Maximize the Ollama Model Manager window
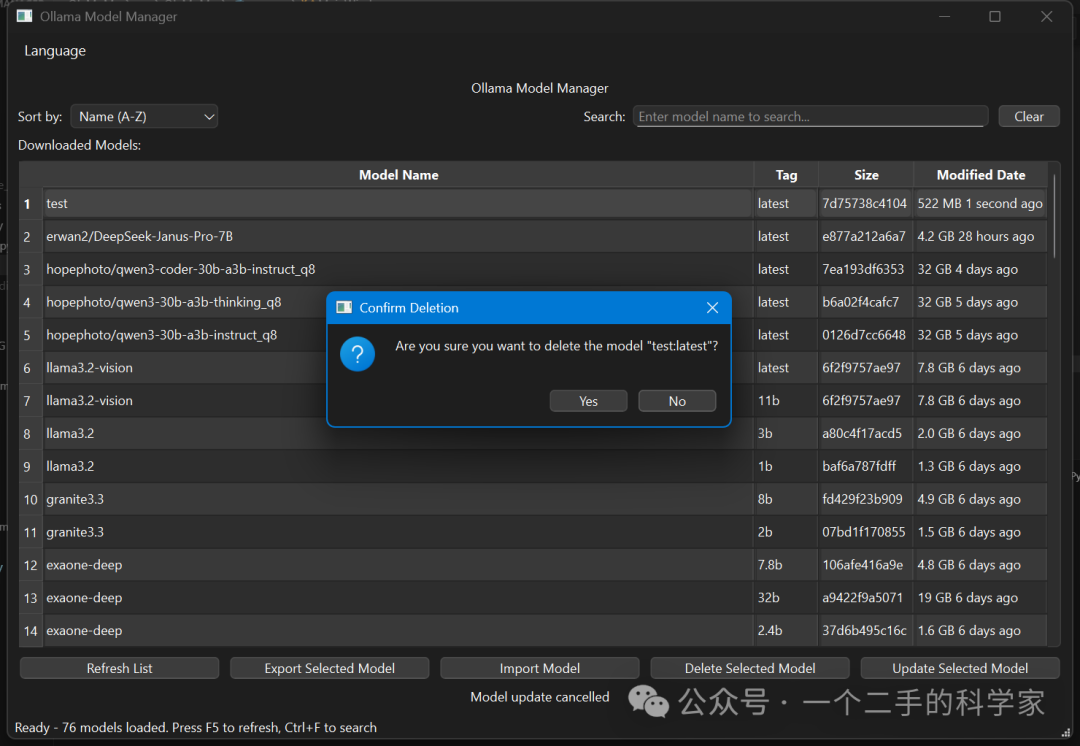1080x746 pixels. point(995,17)
